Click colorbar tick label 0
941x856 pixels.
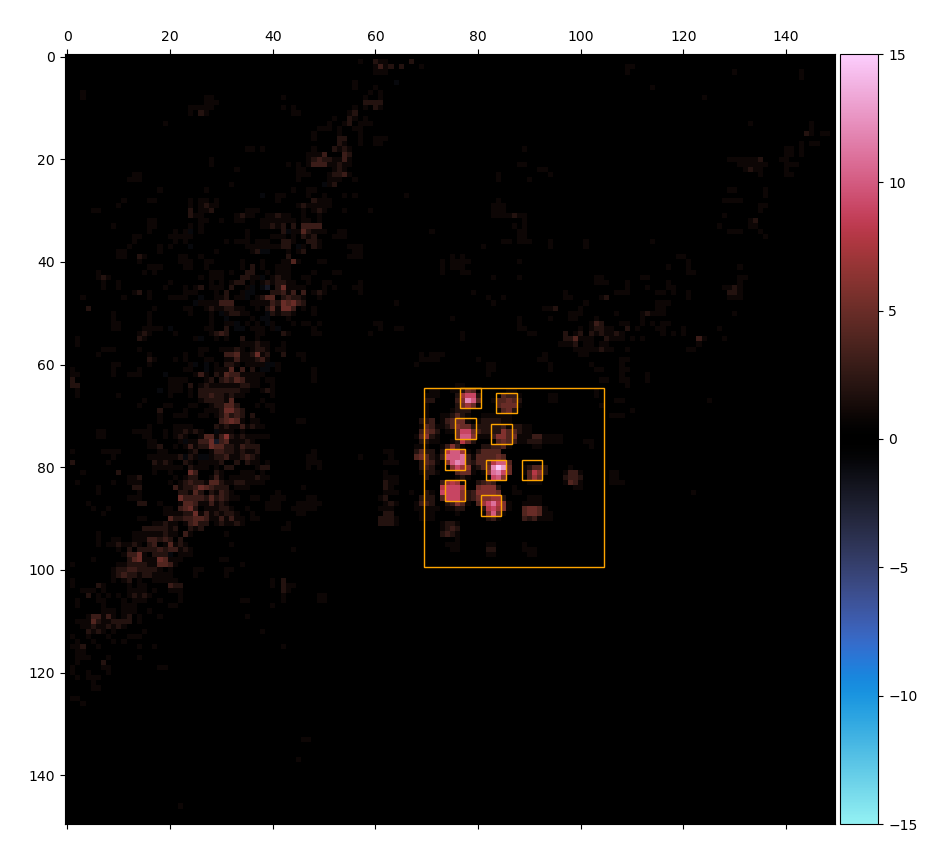pos(893,439)
